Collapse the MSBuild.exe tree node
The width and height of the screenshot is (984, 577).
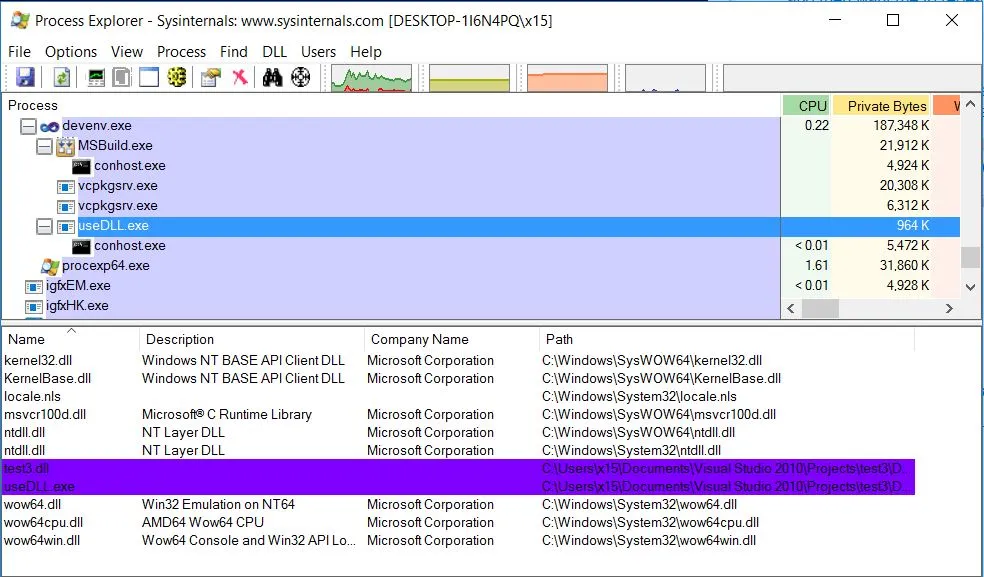point(44,146)
